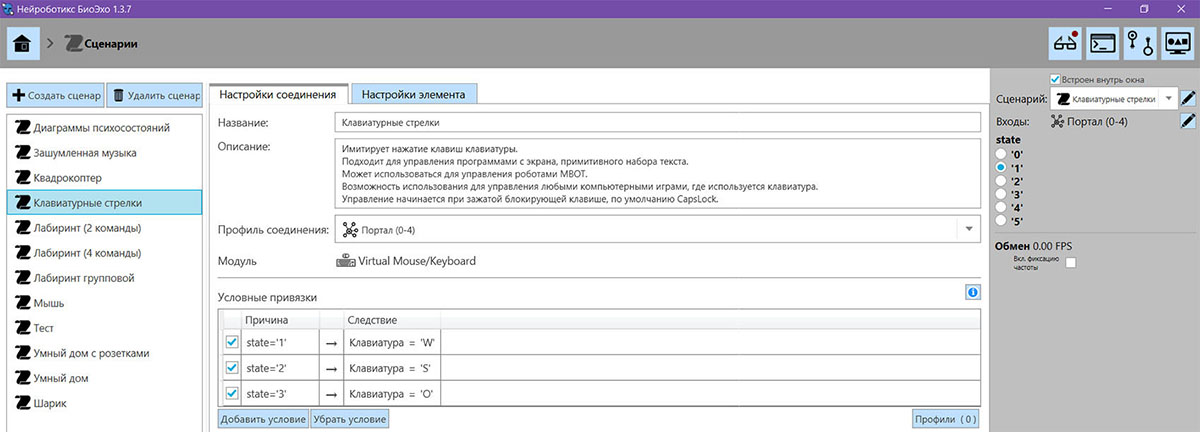Select the state '3' radio button
Image resolution: width=1200 pixels, height=432 pixels.
pos(1001,195)
